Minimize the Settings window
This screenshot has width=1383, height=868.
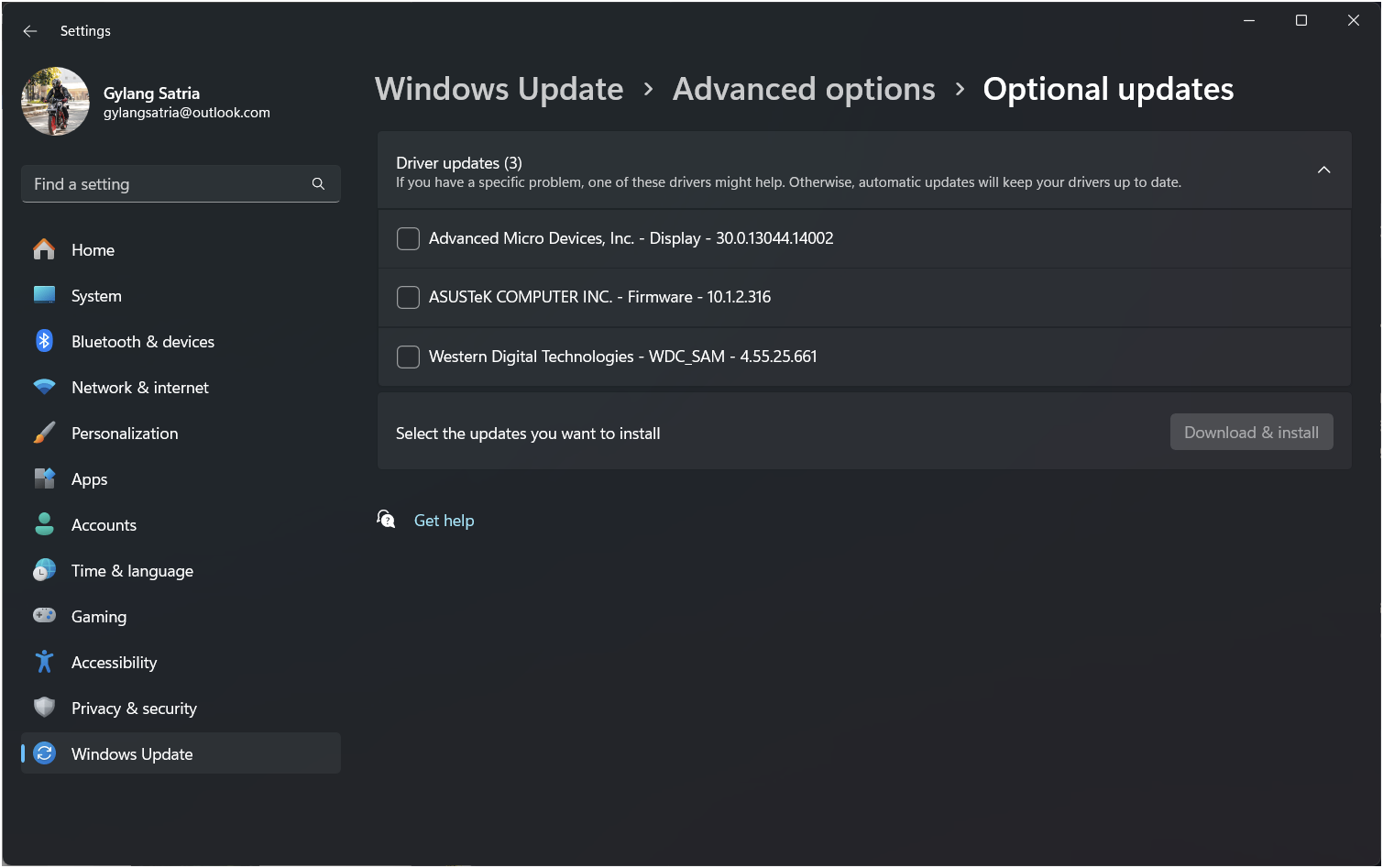click(x=1248, y=20)
